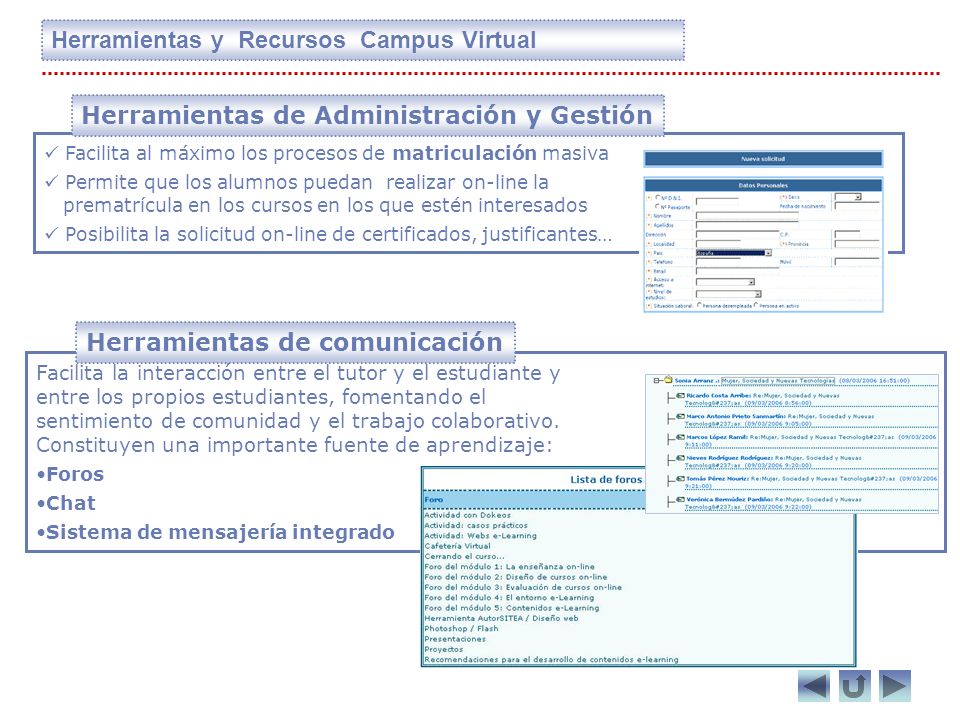Select the Nº D.N.I. radio button

tap(658, 197)
